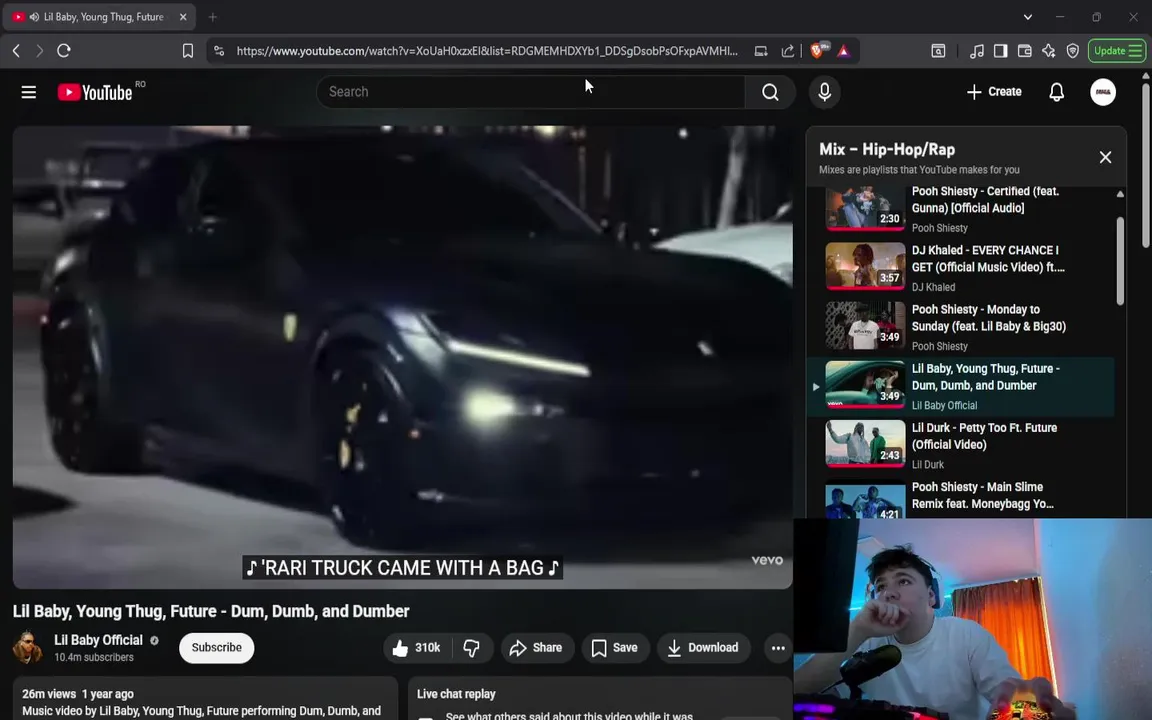Viewport: 1152px width, 720px height.
Task: Select Dum, Dumb, and Dumber playlist item
Action: click(961, 386)
